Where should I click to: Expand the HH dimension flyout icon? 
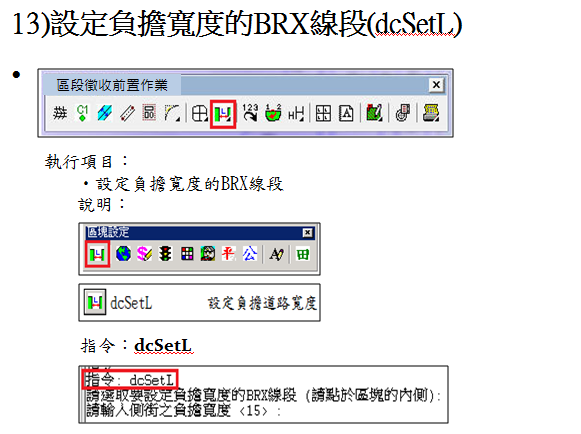pos(296,113)
